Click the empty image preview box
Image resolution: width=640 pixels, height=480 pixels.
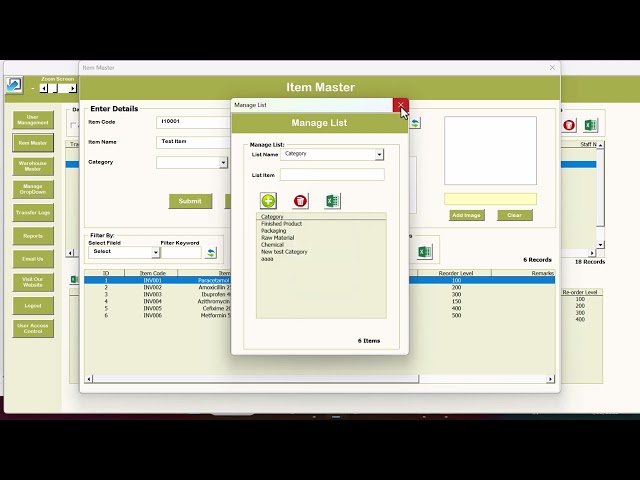click(490, 150)
